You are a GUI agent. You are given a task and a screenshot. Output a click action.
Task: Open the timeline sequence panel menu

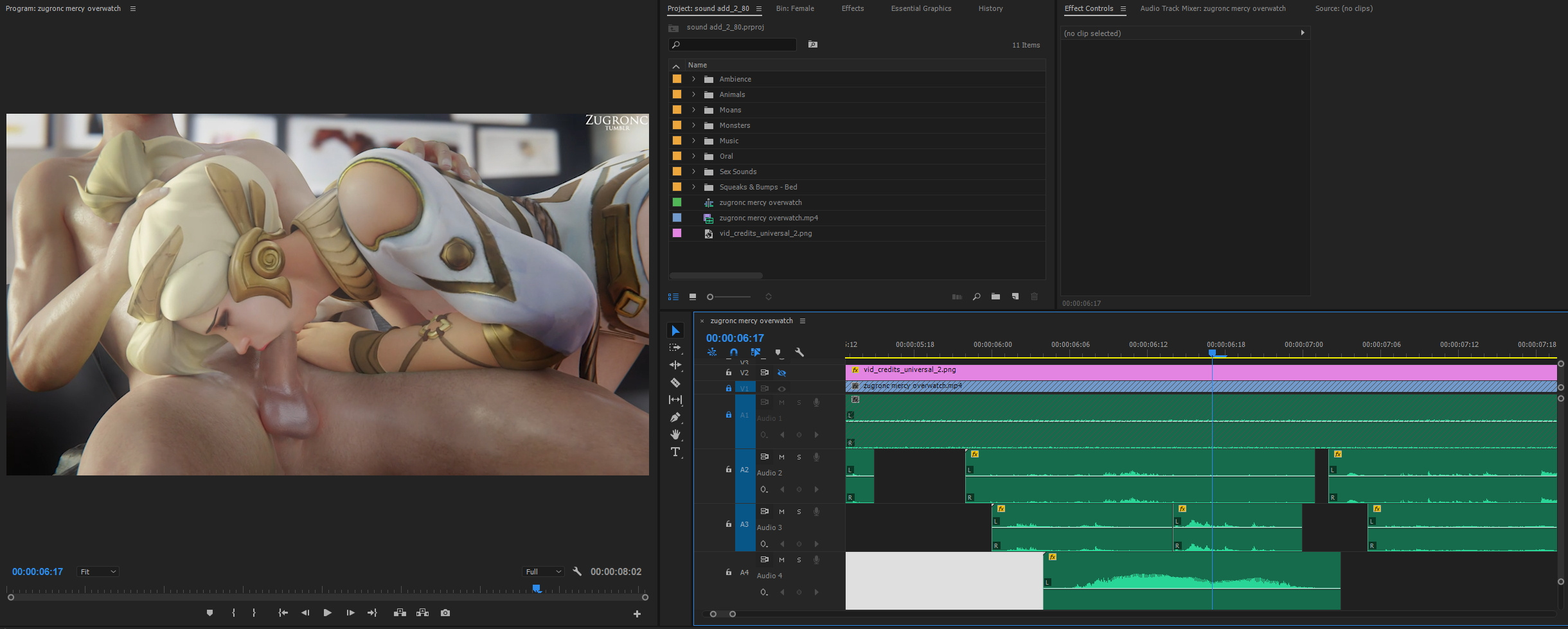(x=803, y=321)
